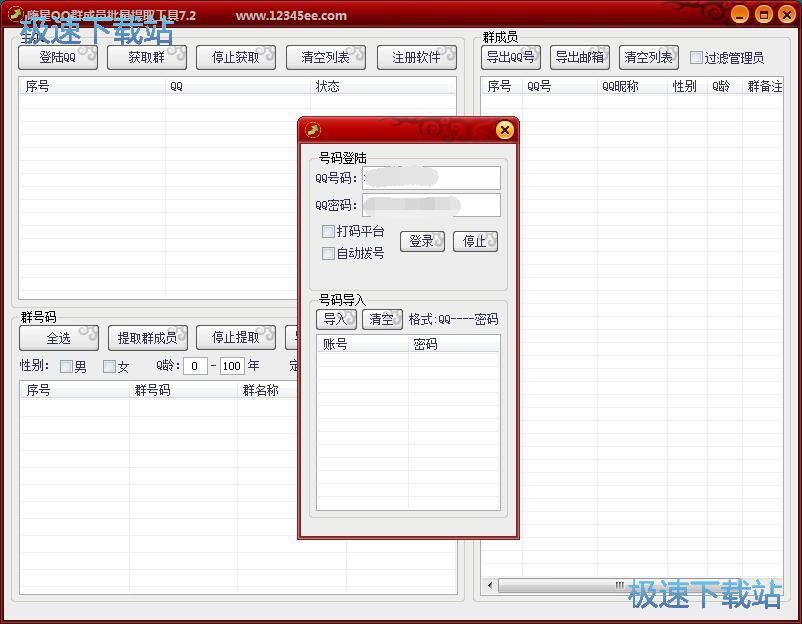Check the 男 gender filter

click(x=66, y=366)
